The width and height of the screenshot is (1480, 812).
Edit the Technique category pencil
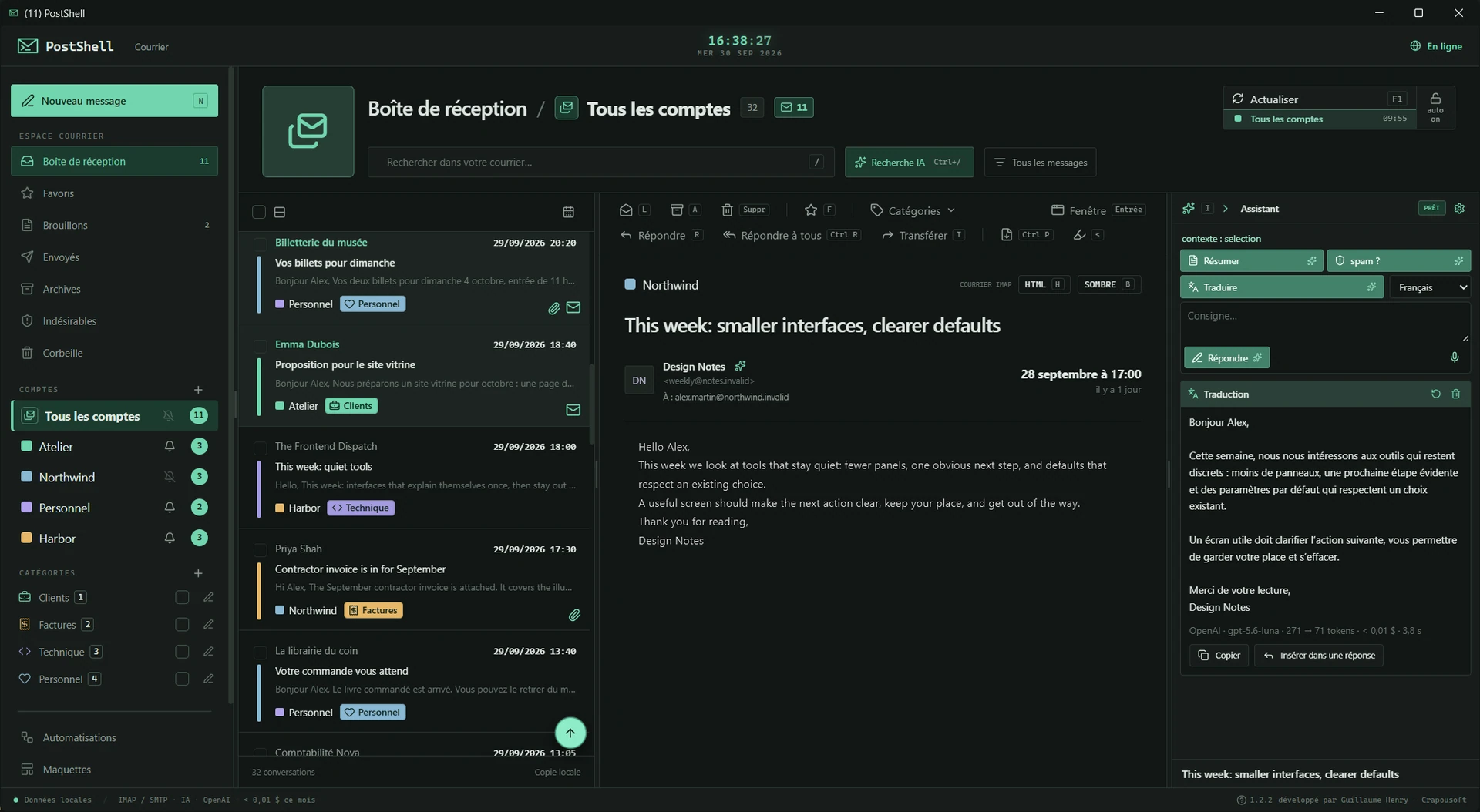coord(208,652)
